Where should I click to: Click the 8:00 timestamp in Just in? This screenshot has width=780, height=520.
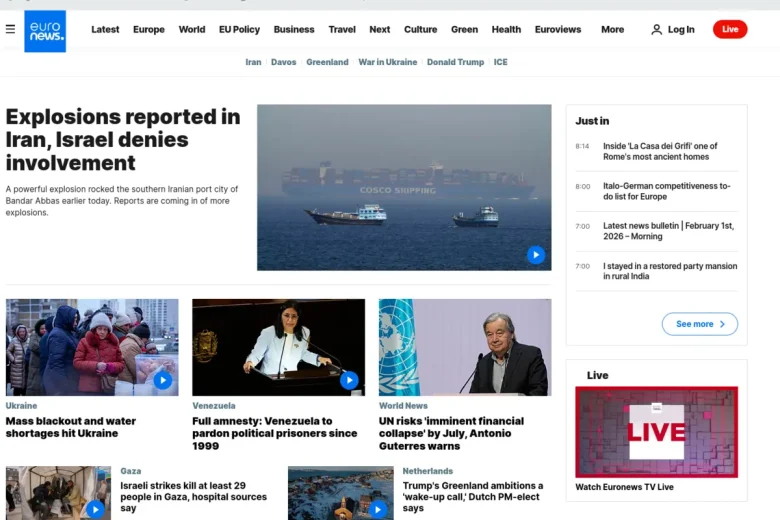[x=583, y=187]
